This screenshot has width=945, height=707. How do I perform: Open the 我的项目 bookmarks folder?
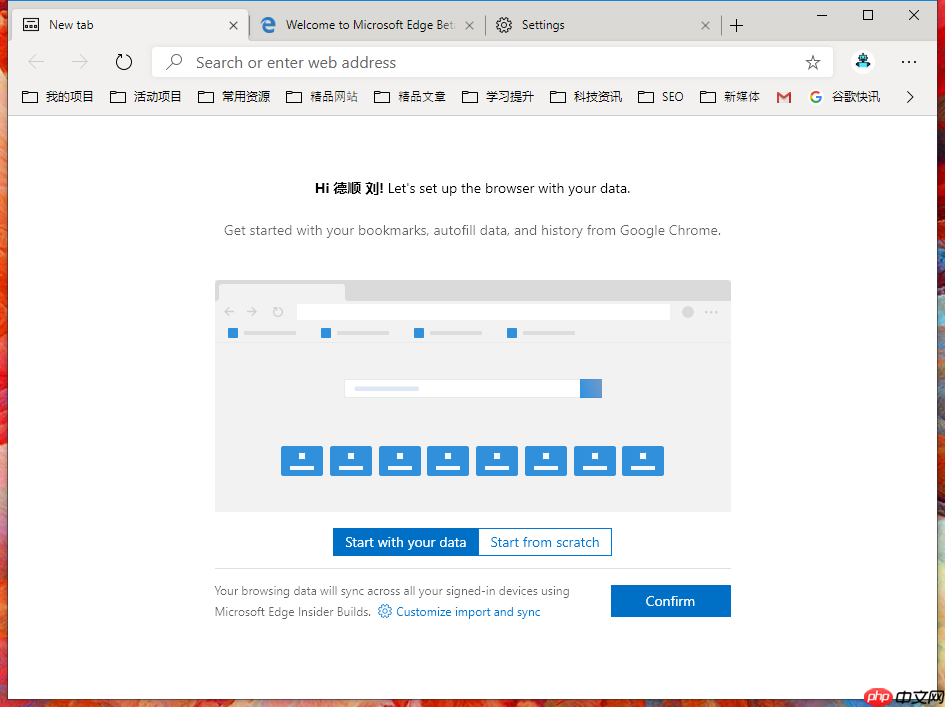pyautogui.click(x=56, y=96)
